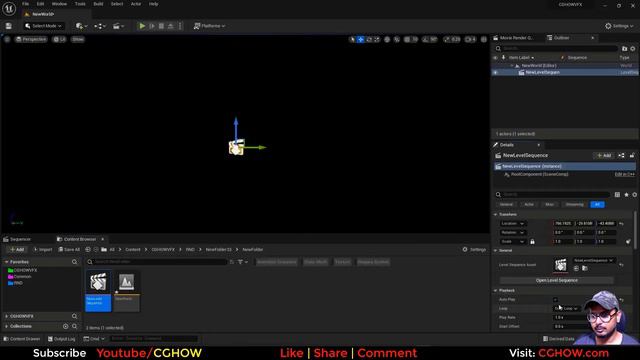
Task: Open Details property matrix grid icon
Action: tap(617, 195)
